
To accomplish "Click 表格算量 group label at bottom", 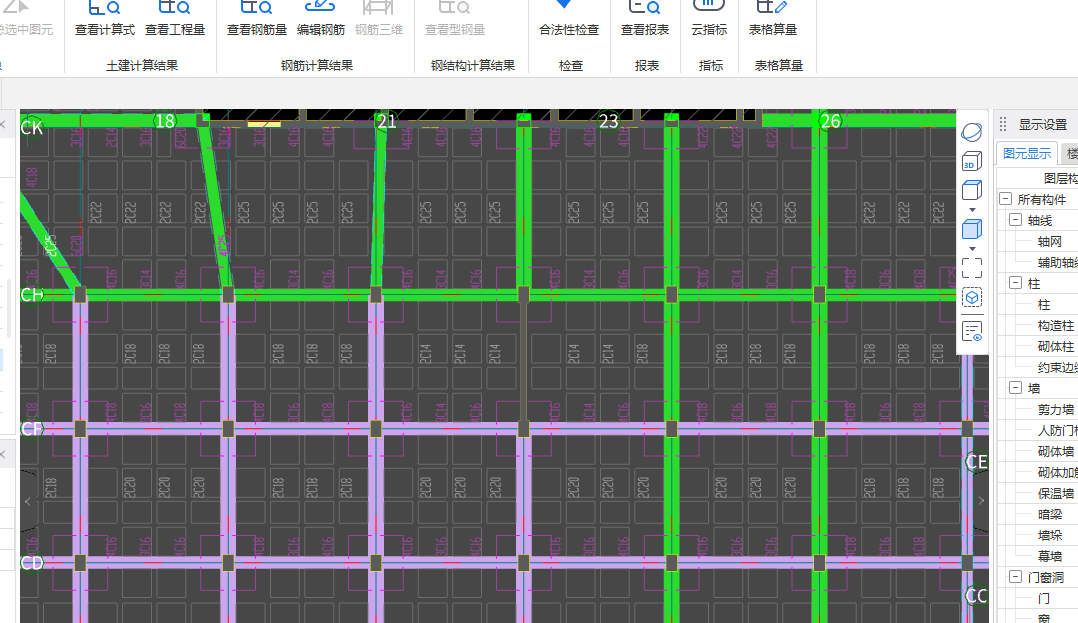I will [779, 65].
